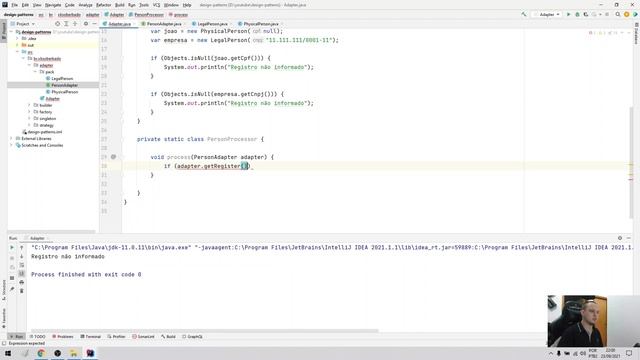
Task: Hide the Project panel with minus icon
Action: (x=94, y=24)
